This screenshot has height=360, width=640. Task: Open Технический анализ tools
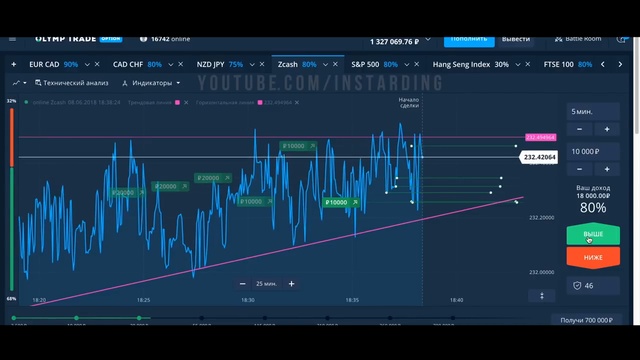71,83
